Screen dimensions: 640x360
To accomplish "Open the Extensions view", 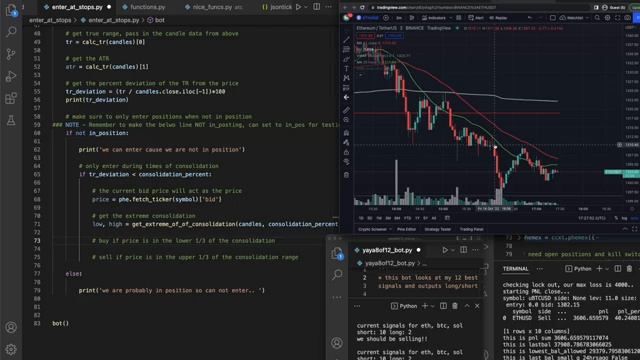I will click(x=11, y=98).
